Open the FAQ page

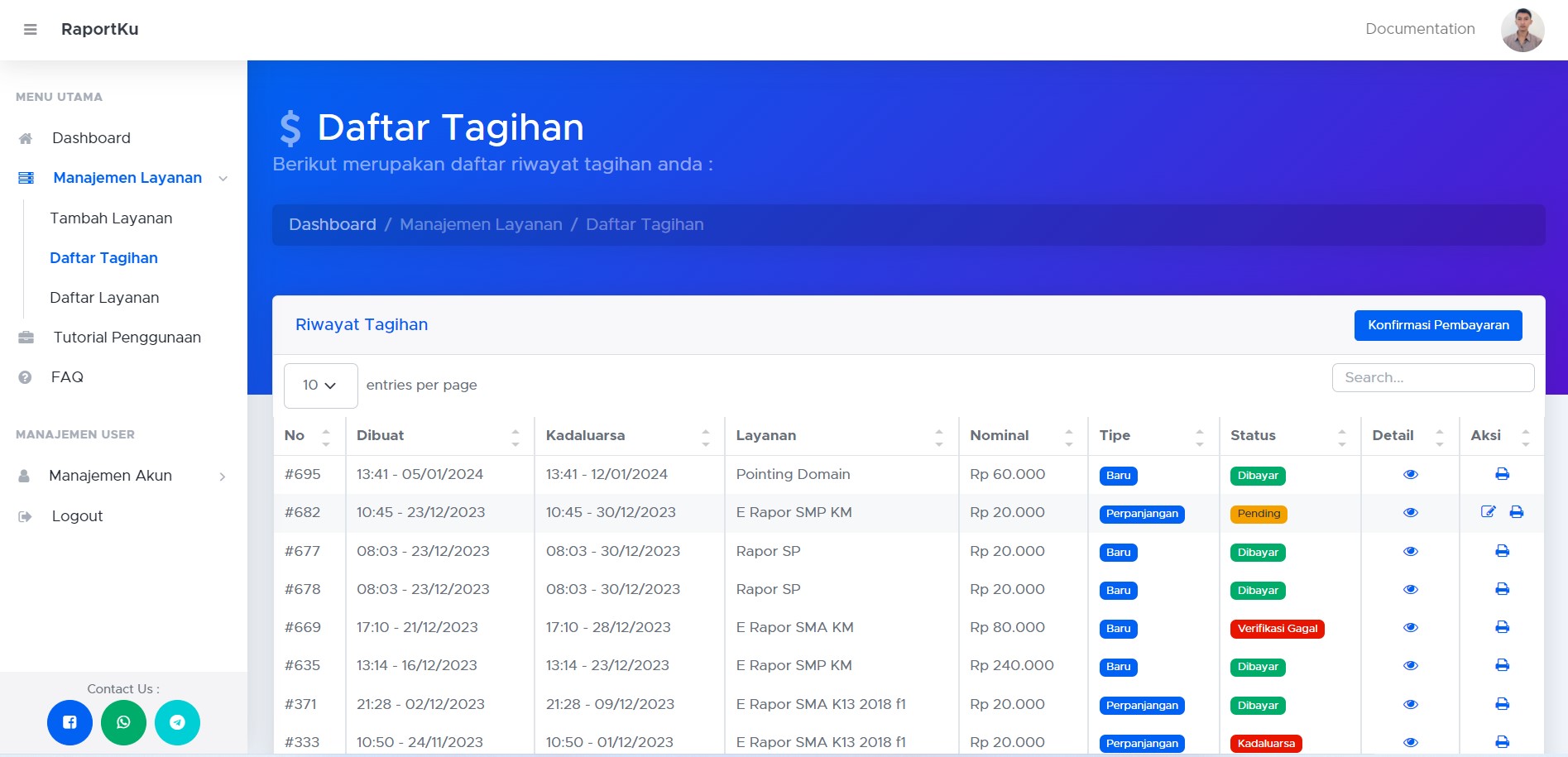click(67, 377)
